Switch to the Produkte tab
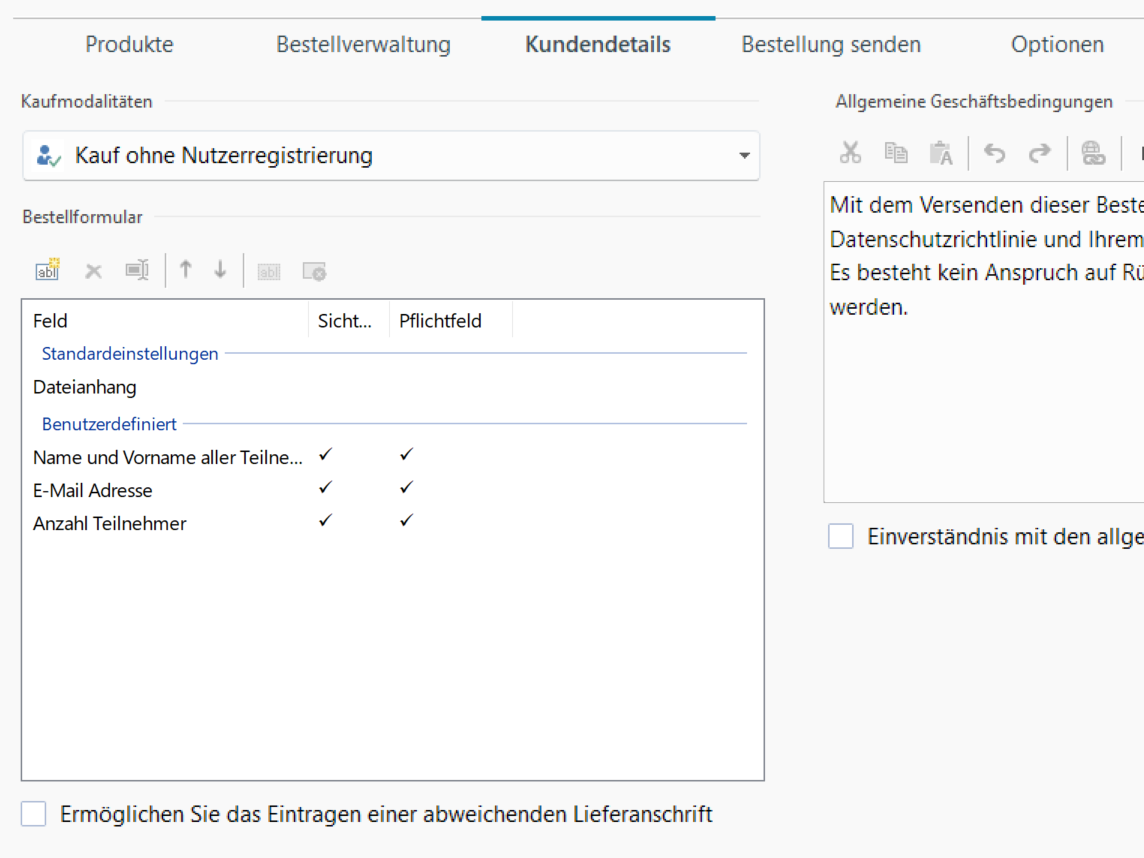This screenshot has height=858, width=1144. [129, 45]
